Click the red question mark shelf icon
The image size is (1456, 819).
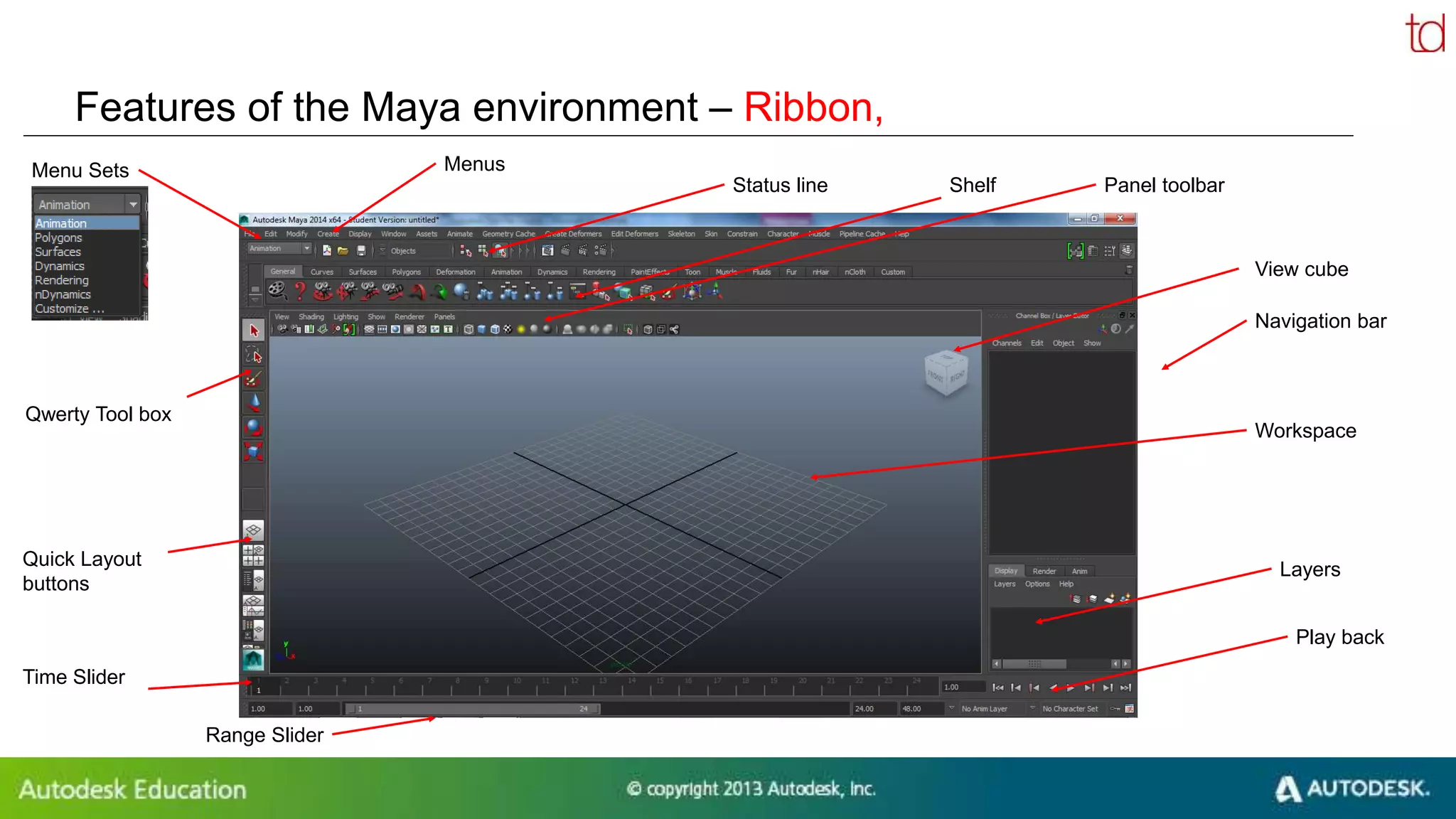tap(300, 291)
